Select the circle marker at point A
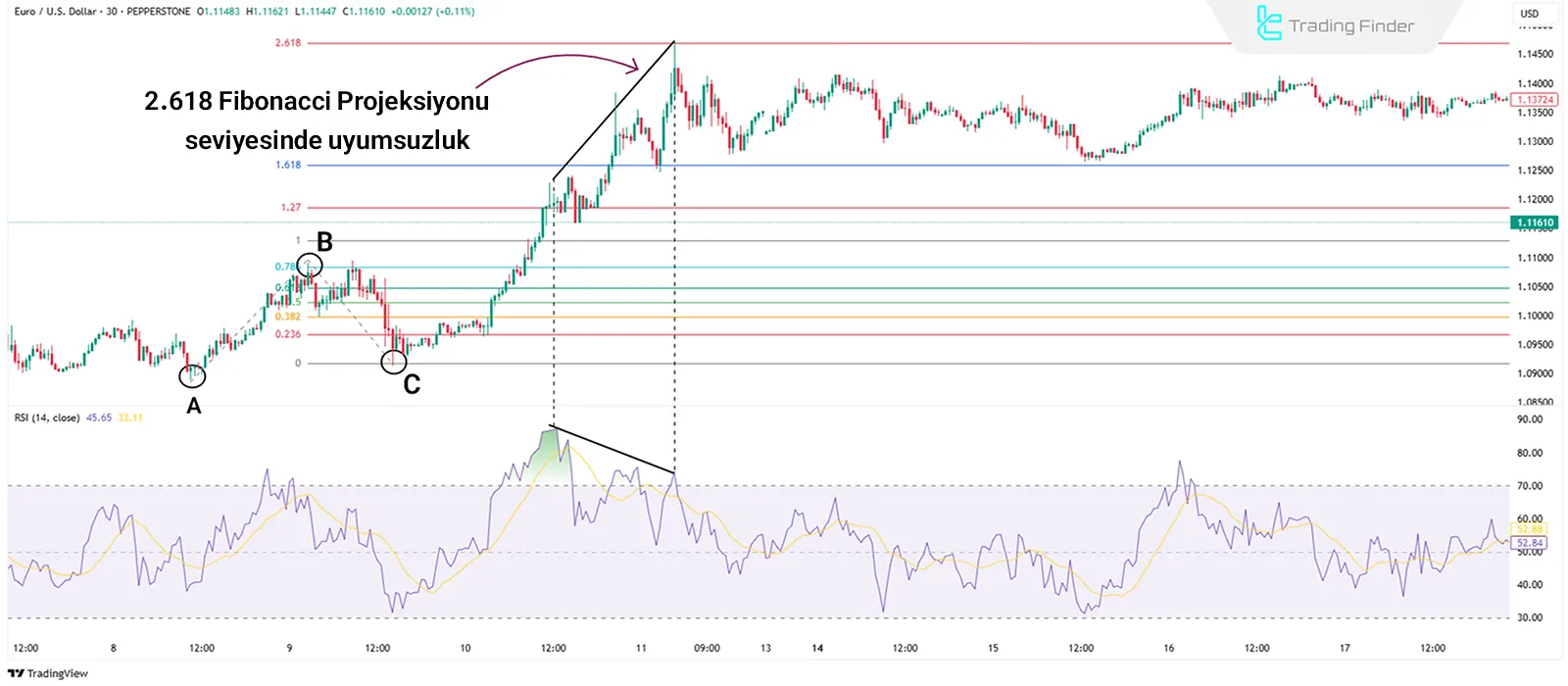The image size is (1568, 686). click(193, 375)
